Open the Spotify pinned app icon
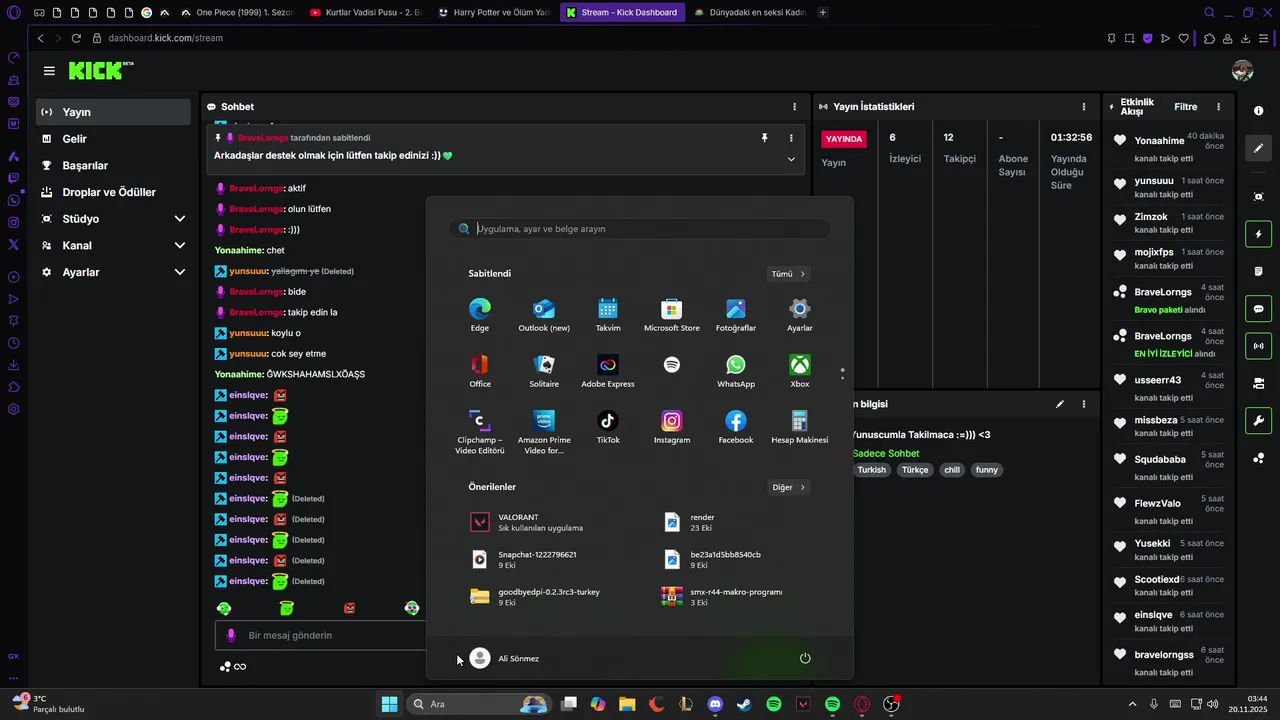 click(672, 365)
